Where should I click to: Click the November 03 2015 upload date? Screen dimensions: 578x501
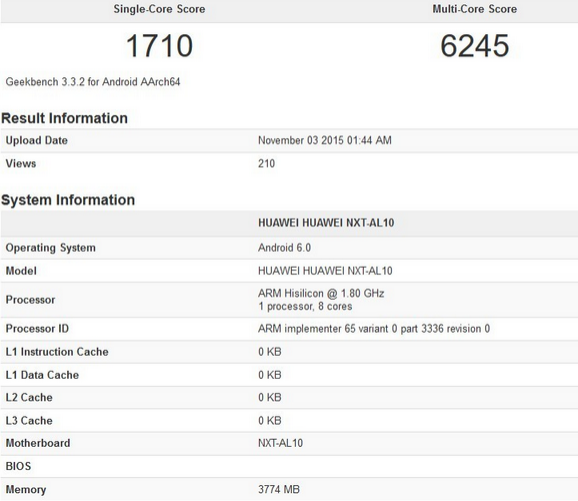click(325, 140)
